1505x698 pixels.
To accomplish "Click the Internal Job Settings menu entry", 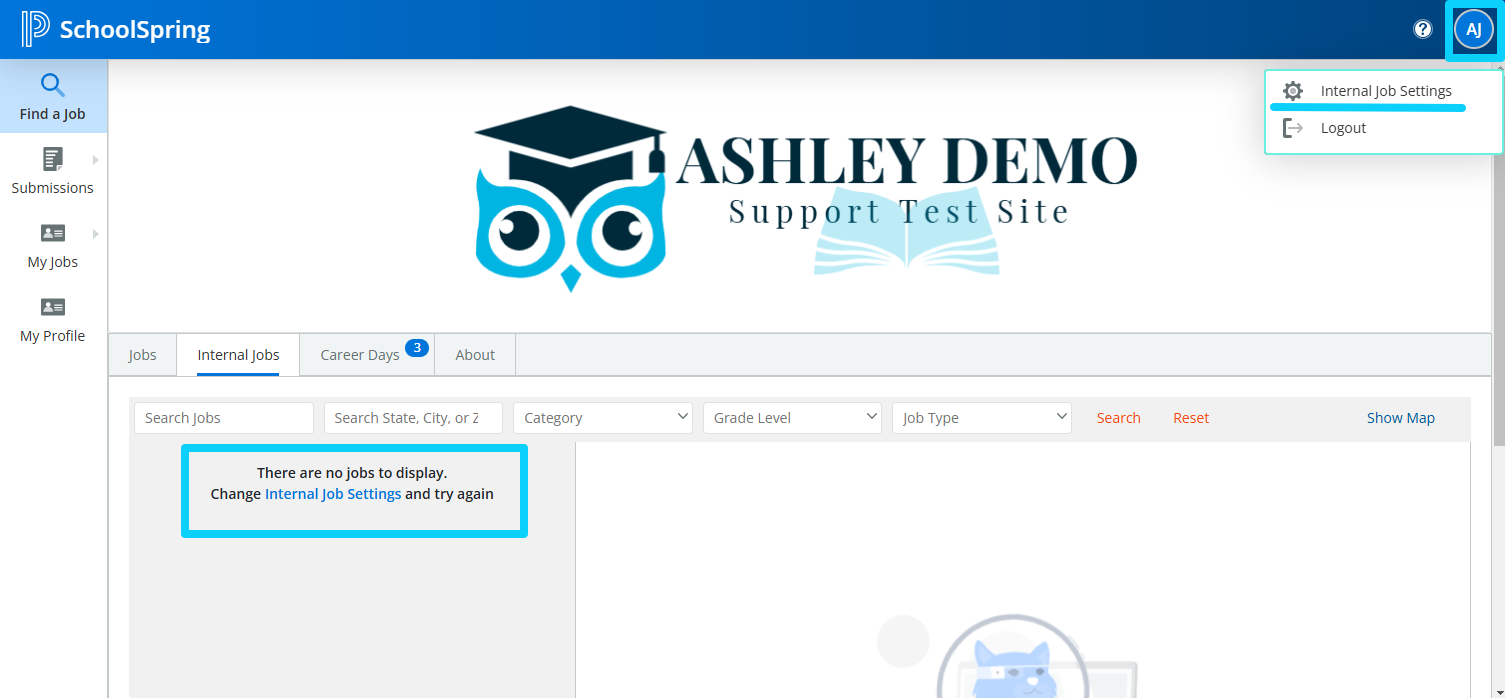I will coord(1387,90).
